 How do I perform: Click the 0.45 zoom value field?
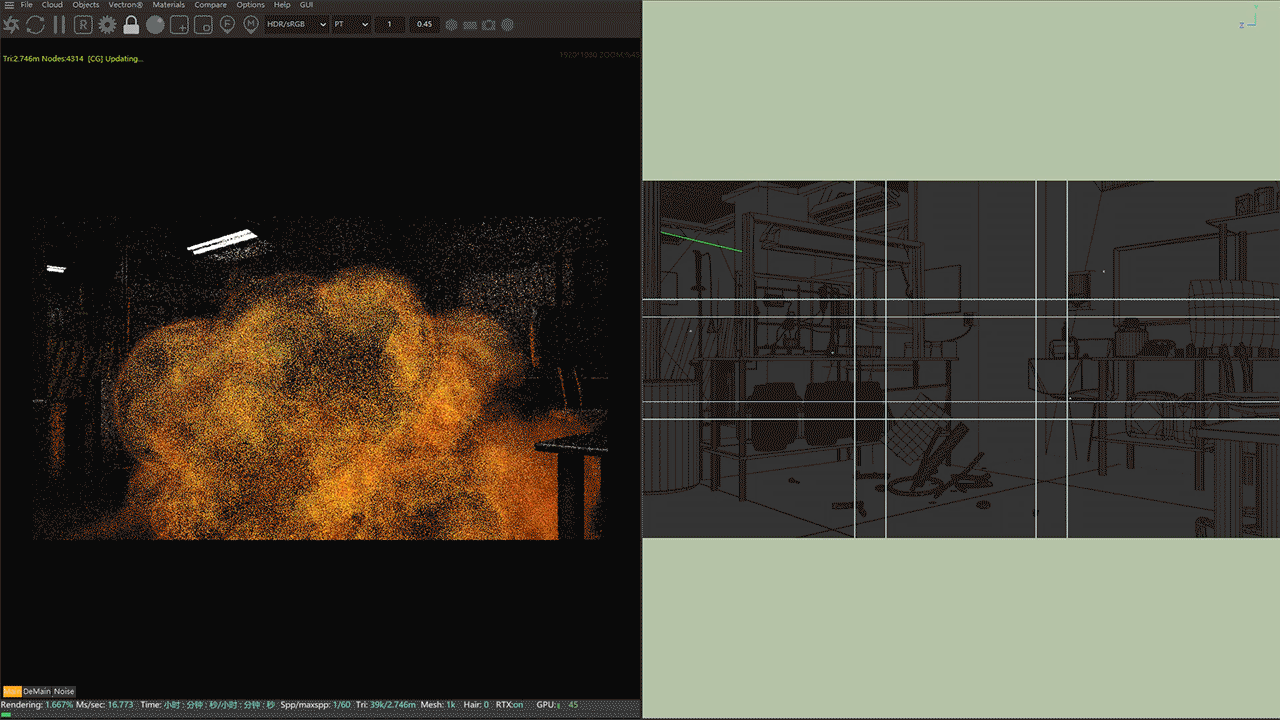pos(424,24)
